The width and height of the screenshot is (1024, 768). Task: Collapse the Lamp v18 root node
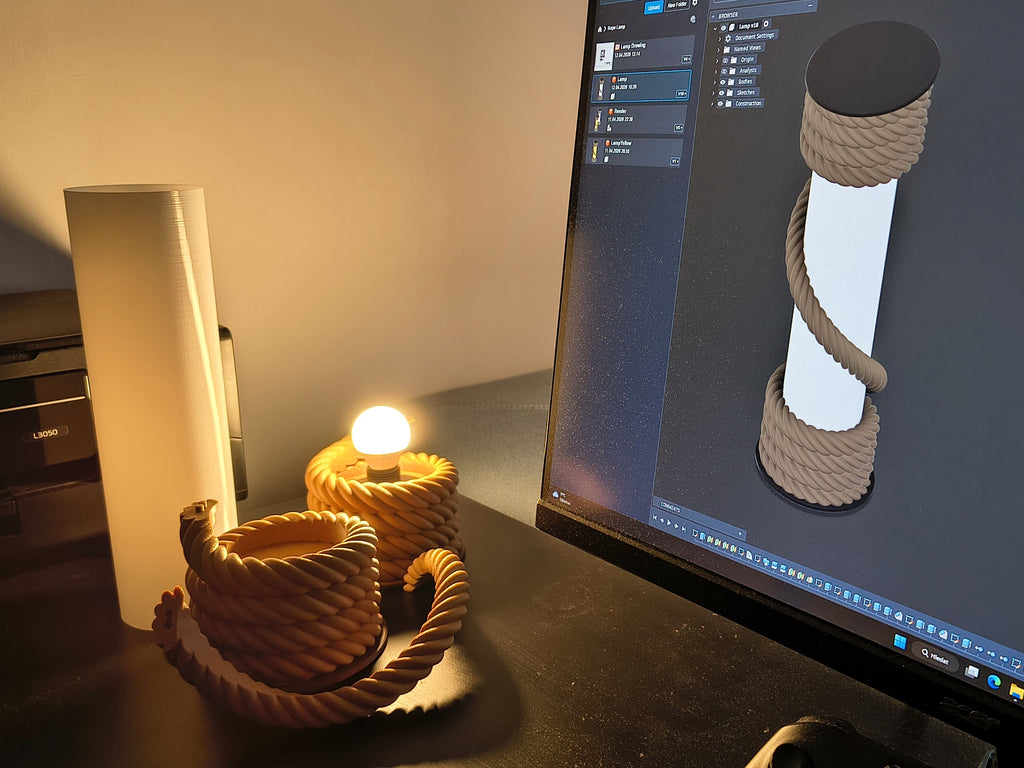coord(715,28)
